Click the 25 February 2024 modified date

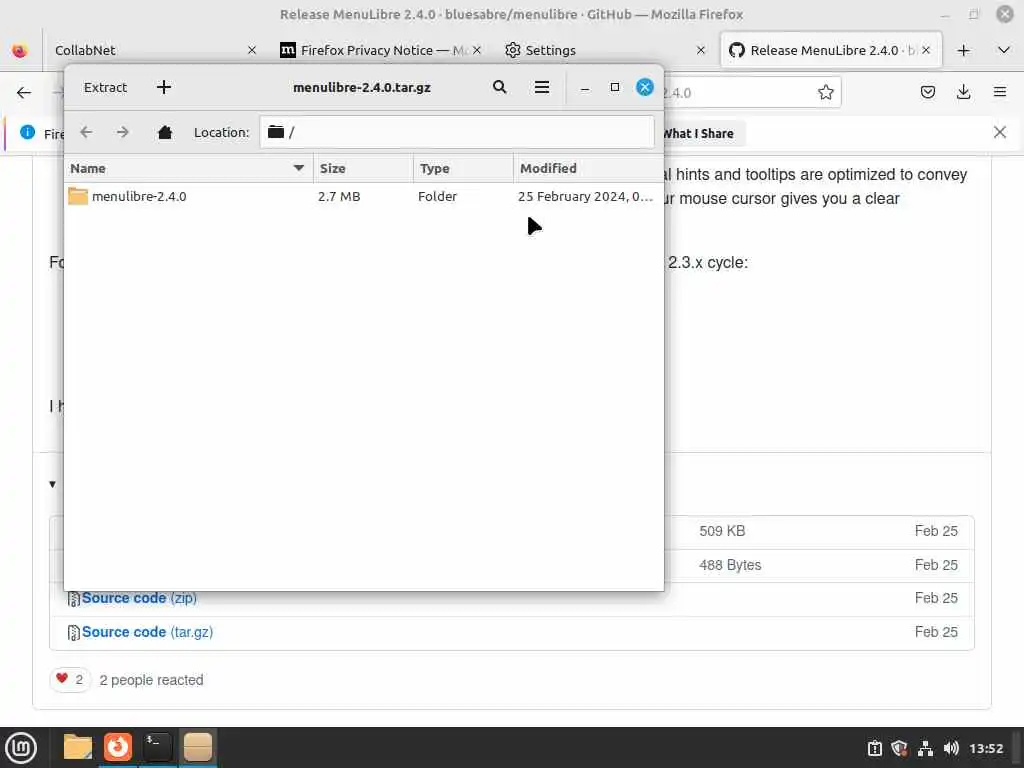[585, 197]
